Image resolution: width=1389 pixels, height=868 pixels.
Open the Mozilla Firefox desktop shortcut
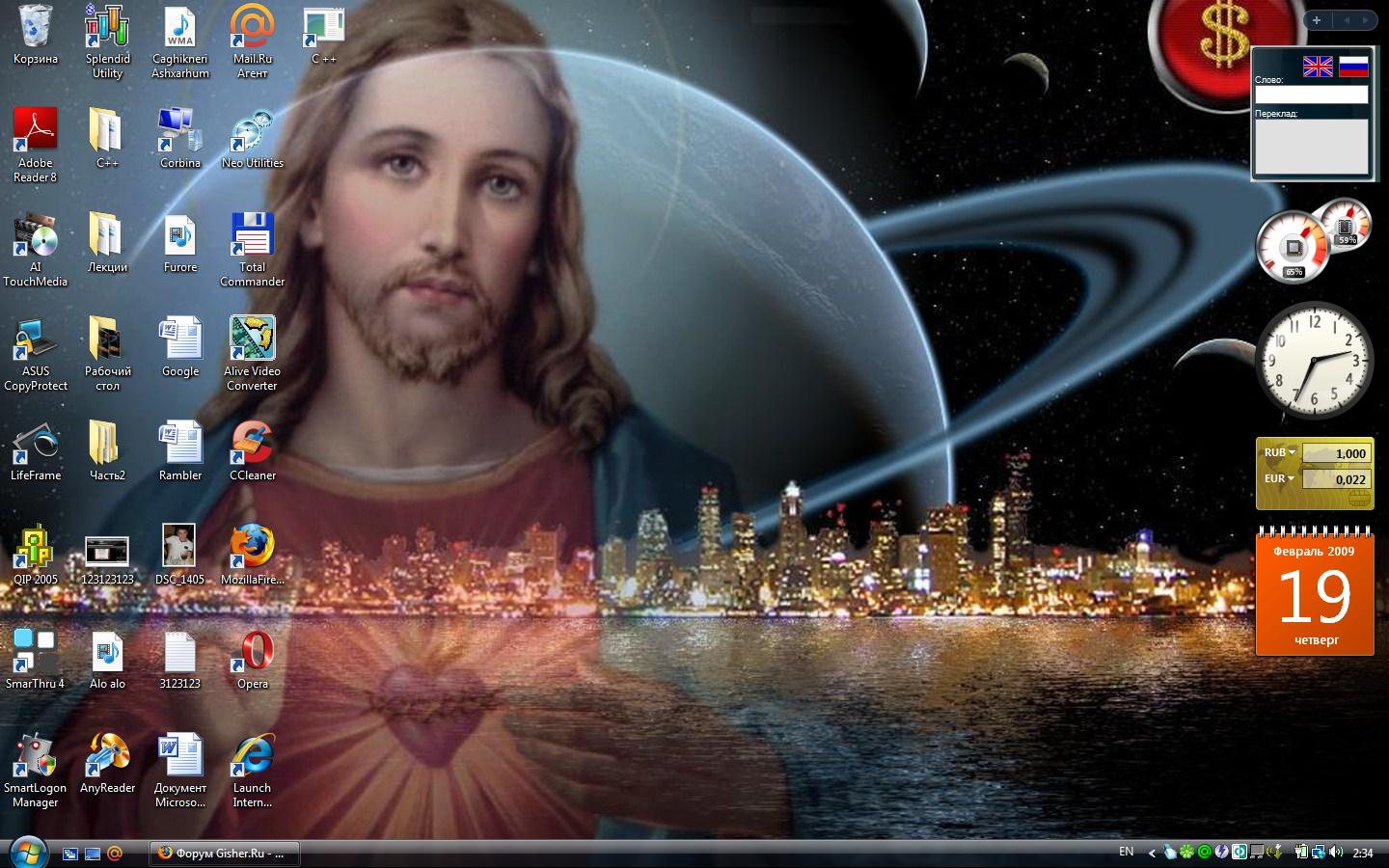[x=252, y=548]
